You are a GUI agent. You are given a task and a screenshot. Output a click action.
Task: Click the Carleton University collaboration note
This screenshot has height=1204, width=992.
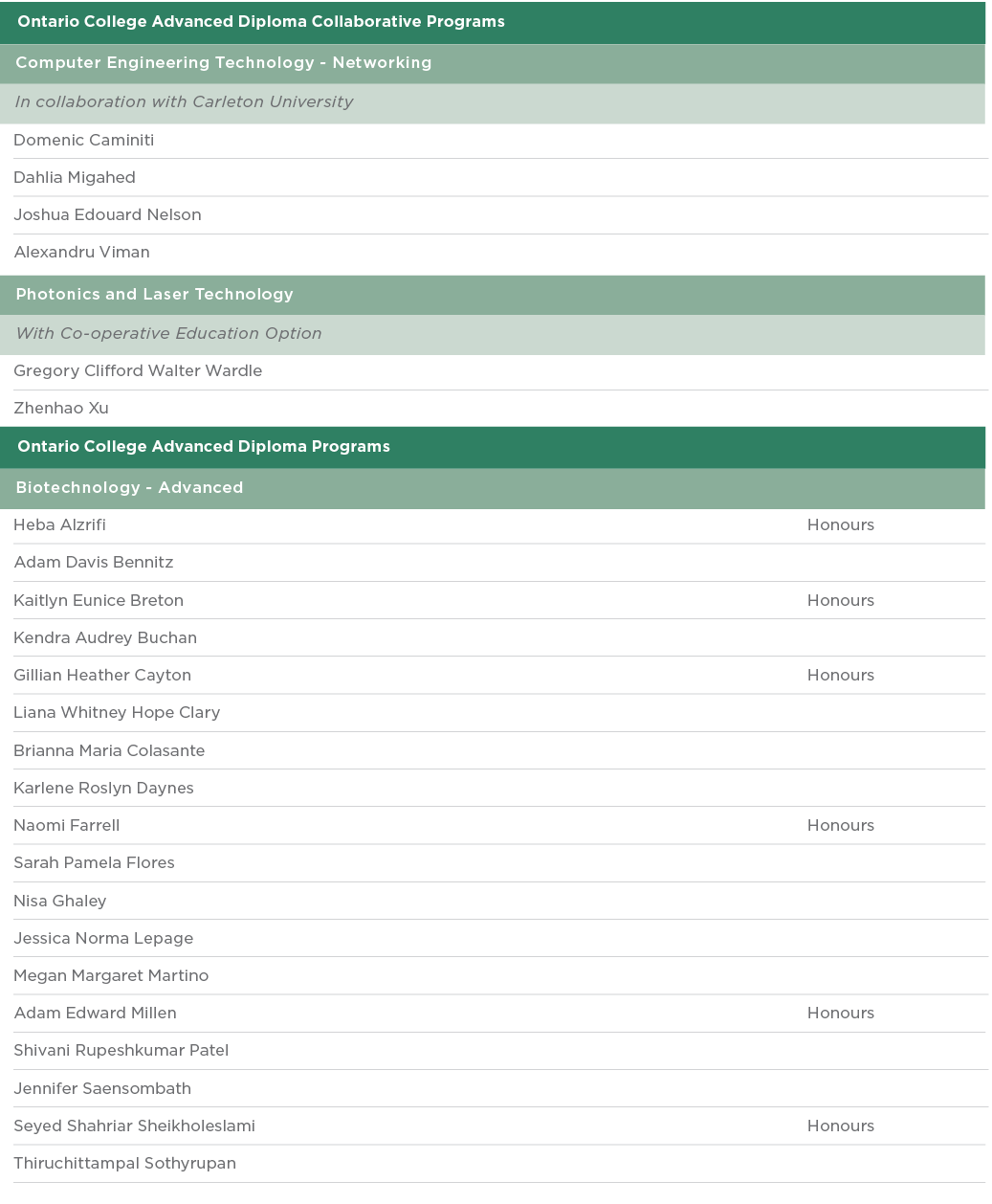point(184,102)
